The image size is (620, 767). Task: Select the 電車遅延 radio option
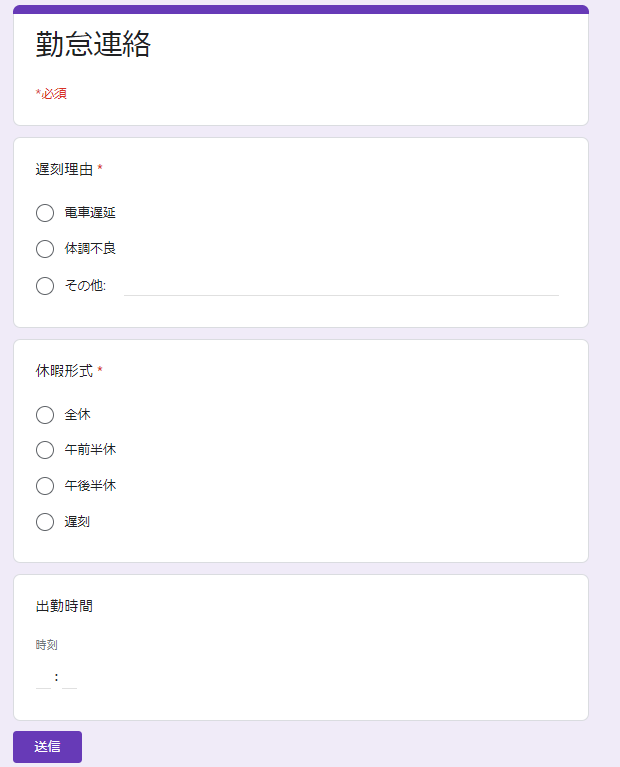tap(45, 213)
